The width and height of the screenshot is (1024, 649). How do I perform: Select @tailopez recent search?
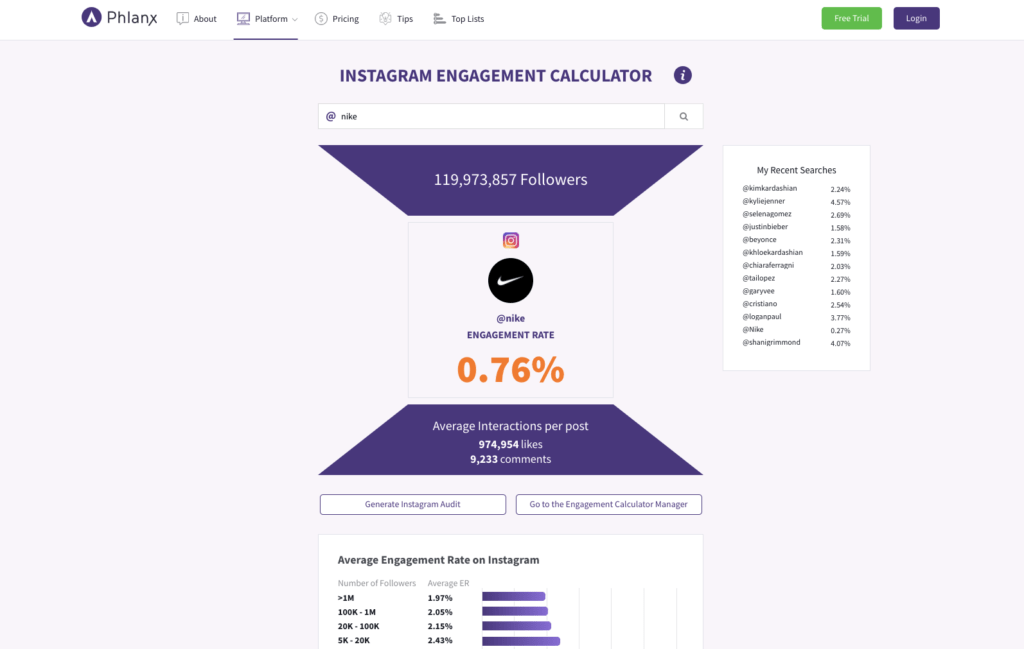click(x=758, y=278)
